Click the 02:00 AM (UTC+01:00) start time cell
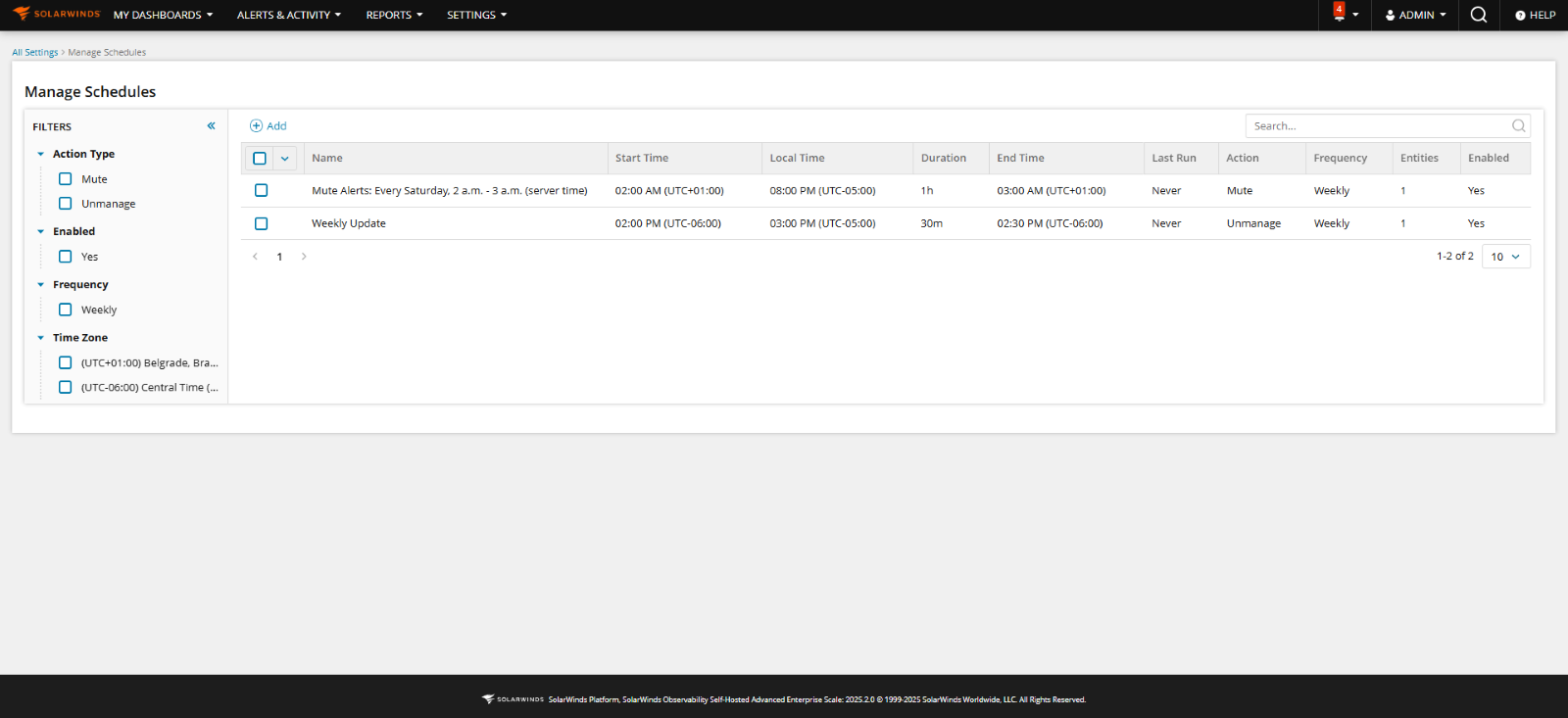The width and height of the screenshot is (1568, 718). click(x=669, y=191)
